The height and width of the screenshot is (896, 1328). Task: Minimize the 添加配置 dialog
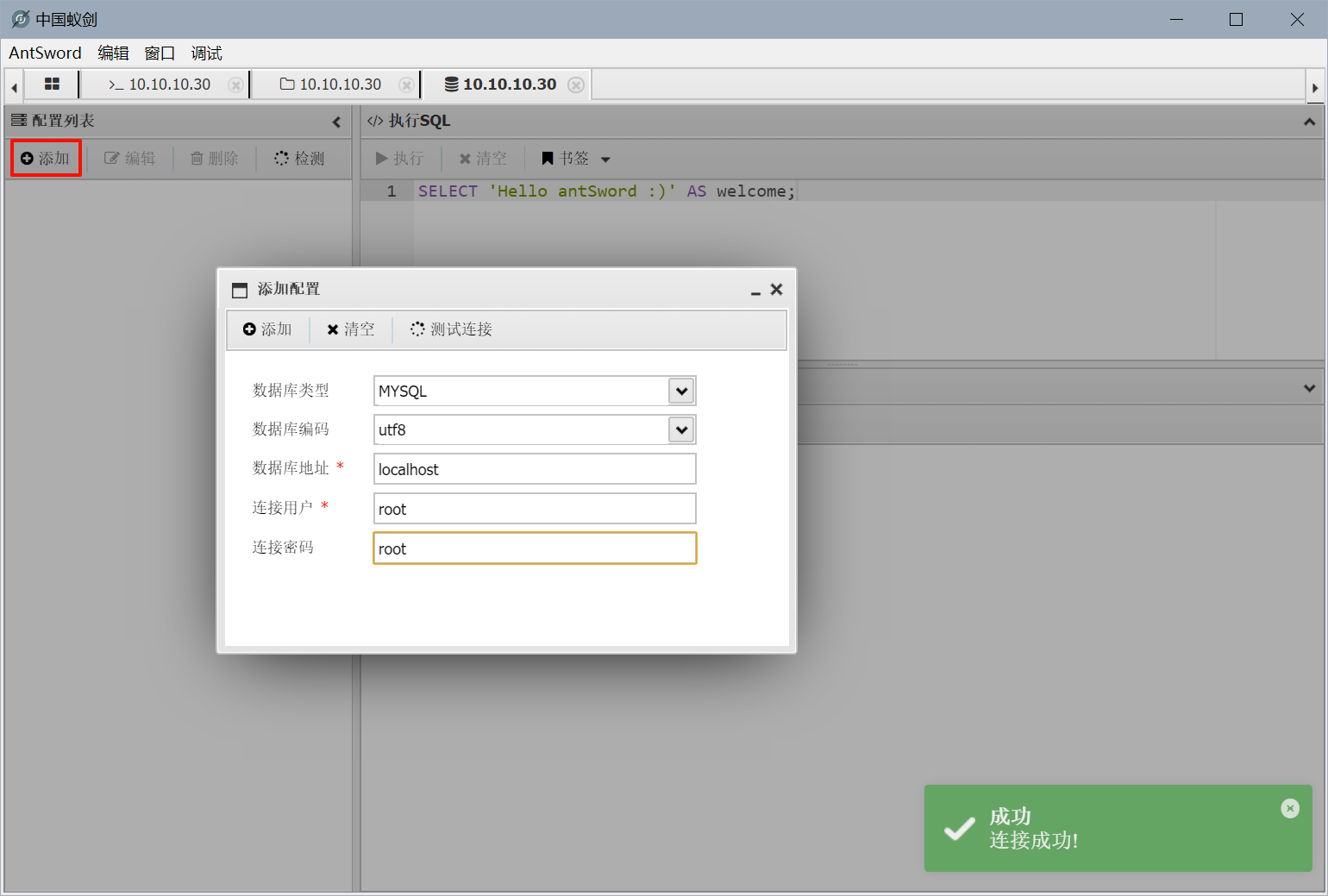coord(755,291)
